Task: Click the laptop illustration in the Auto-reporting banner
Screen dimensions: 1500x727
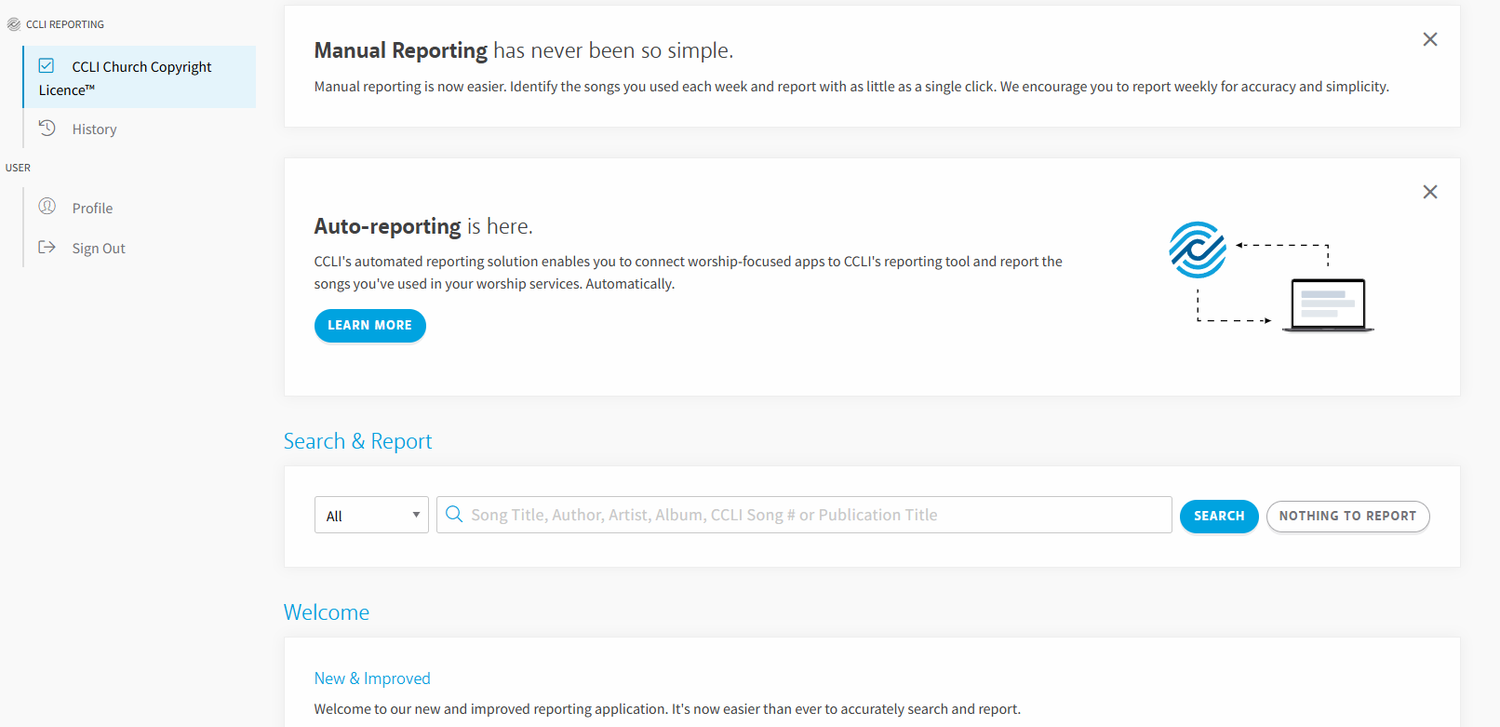Action: point(1327,303)
